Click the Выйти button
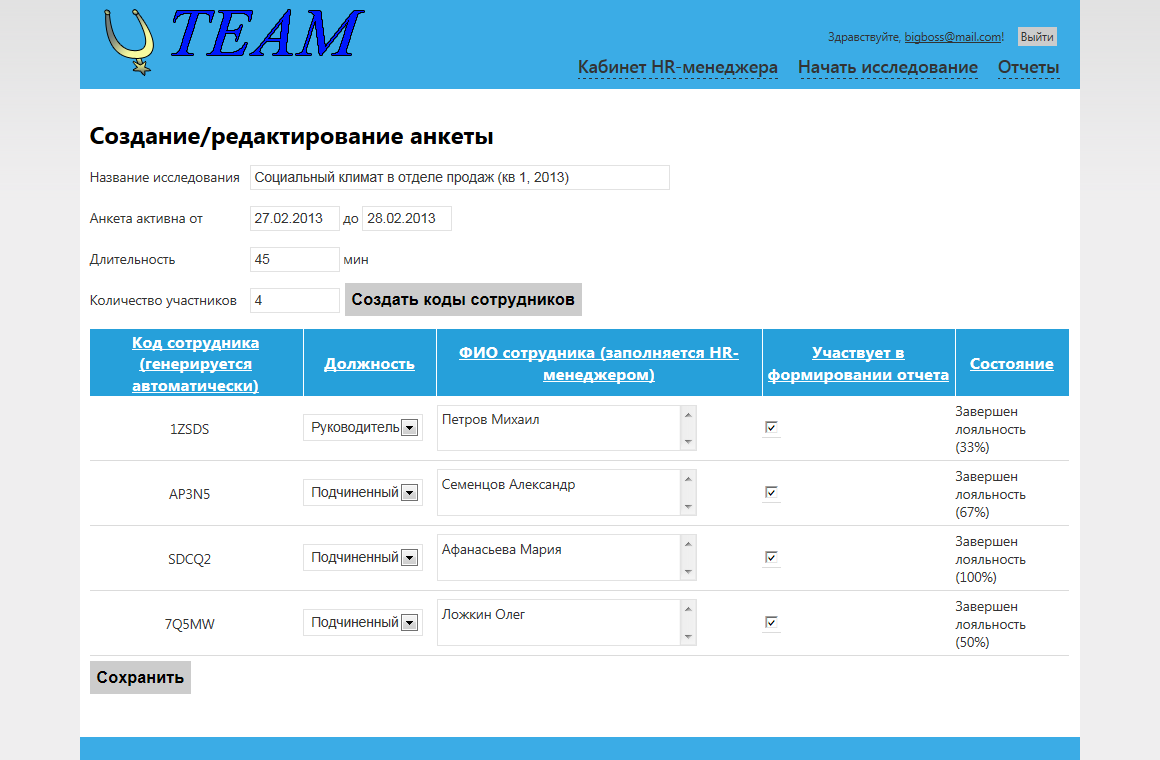Viewport: 1160px width, 760px height. (1037, 35)
